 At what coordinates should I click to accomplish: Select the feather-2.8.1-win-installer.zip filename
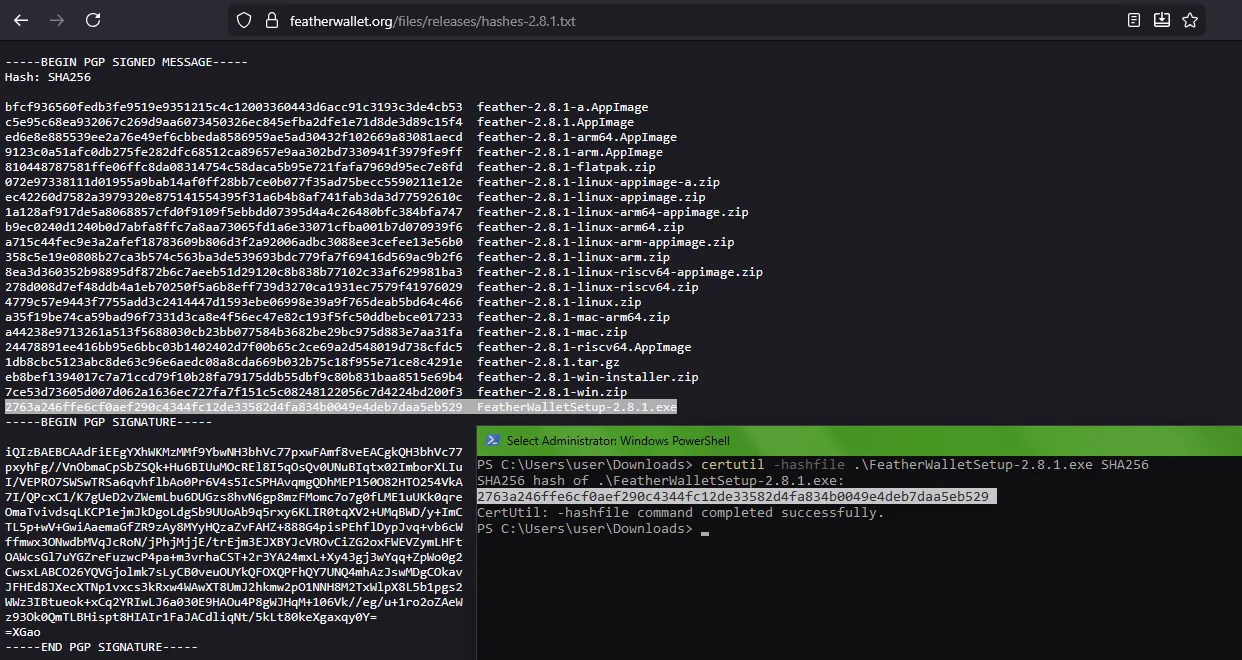pos(588,377)
